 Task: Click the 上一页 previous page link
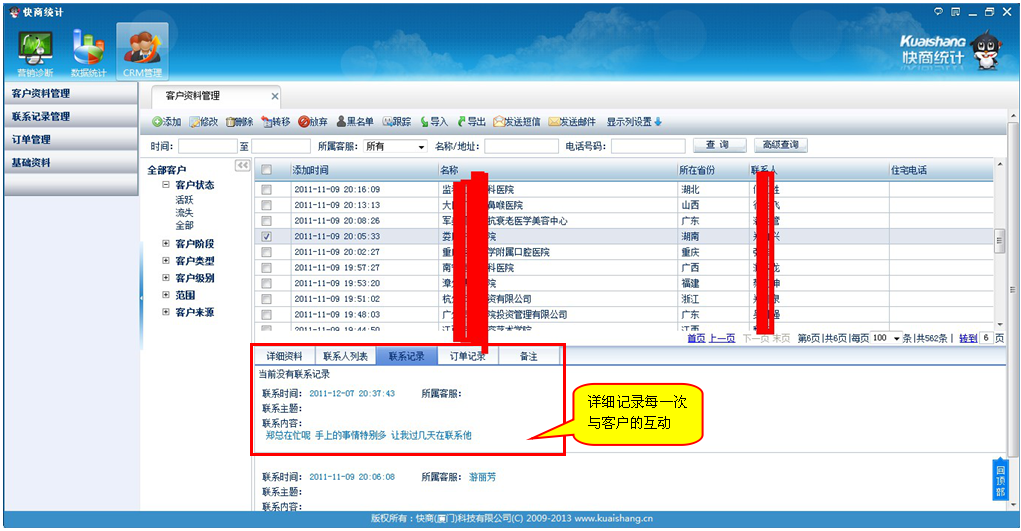coord(722,338)
